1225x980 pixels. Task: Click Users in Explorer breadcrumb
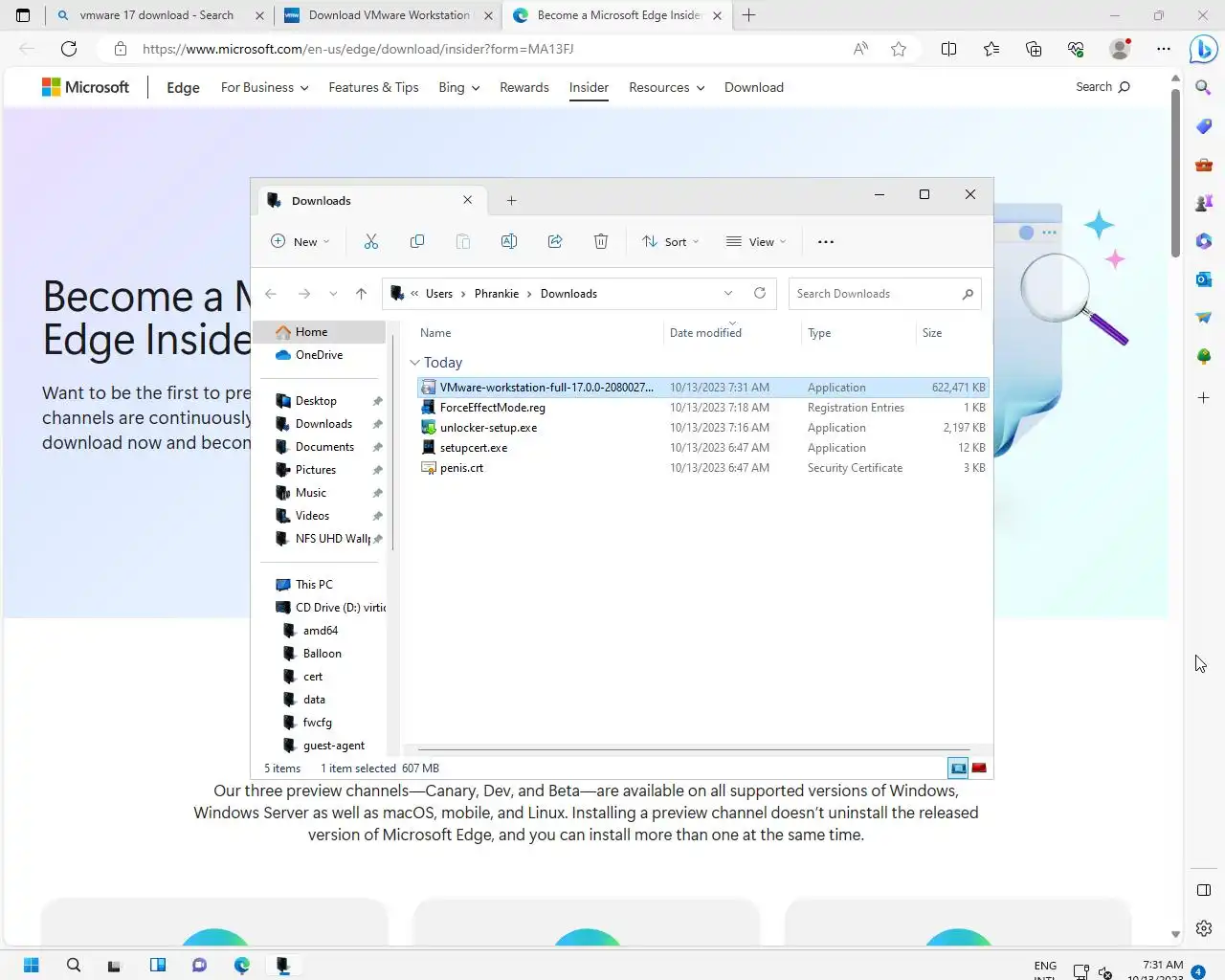(439, 294)
